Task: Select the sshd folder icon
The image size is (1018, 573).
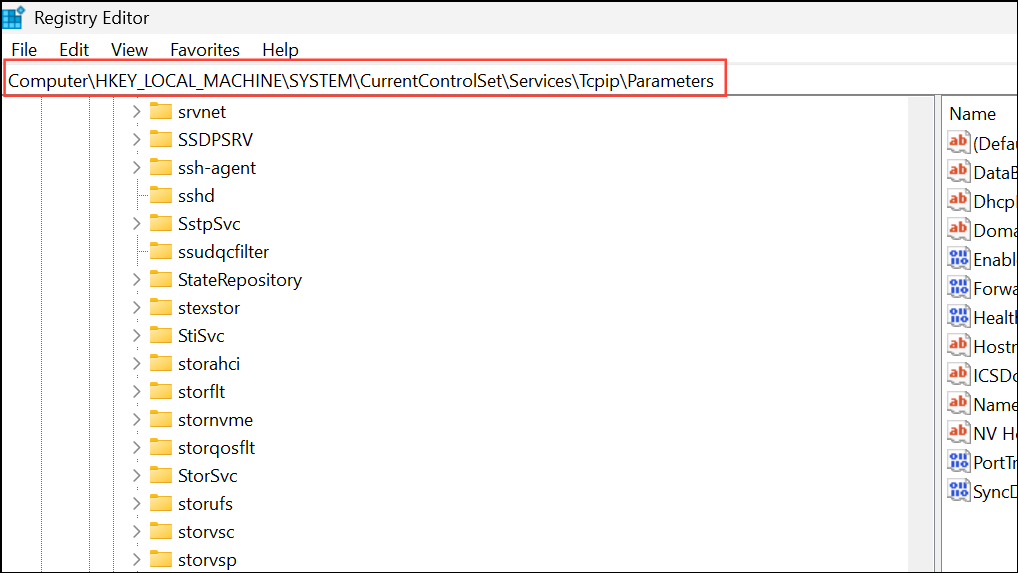Action: coord(160,195)
